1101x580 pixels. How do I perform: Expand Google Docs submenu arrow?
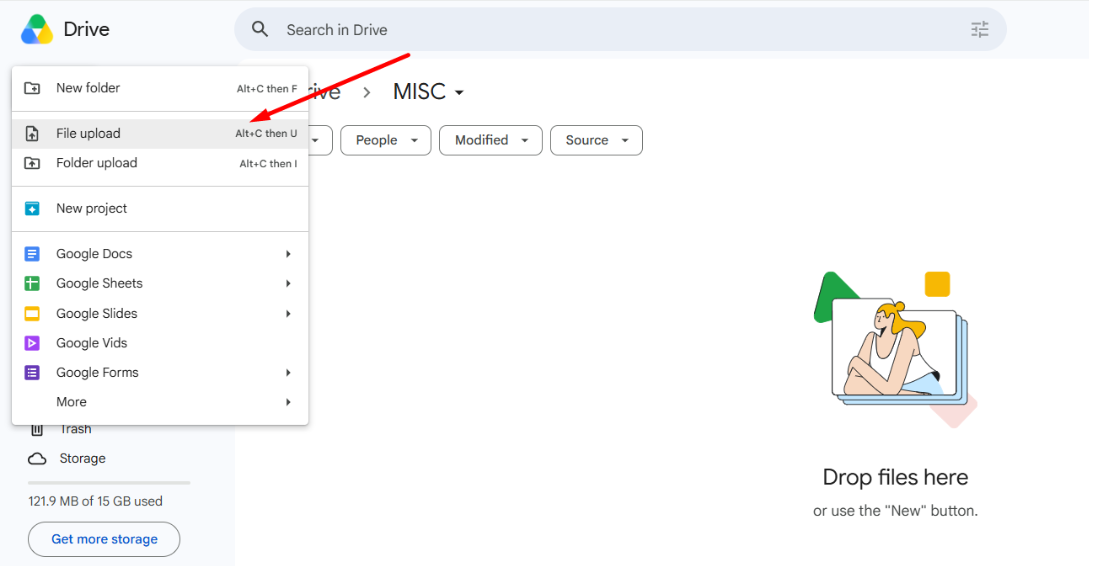pos(288,253)
